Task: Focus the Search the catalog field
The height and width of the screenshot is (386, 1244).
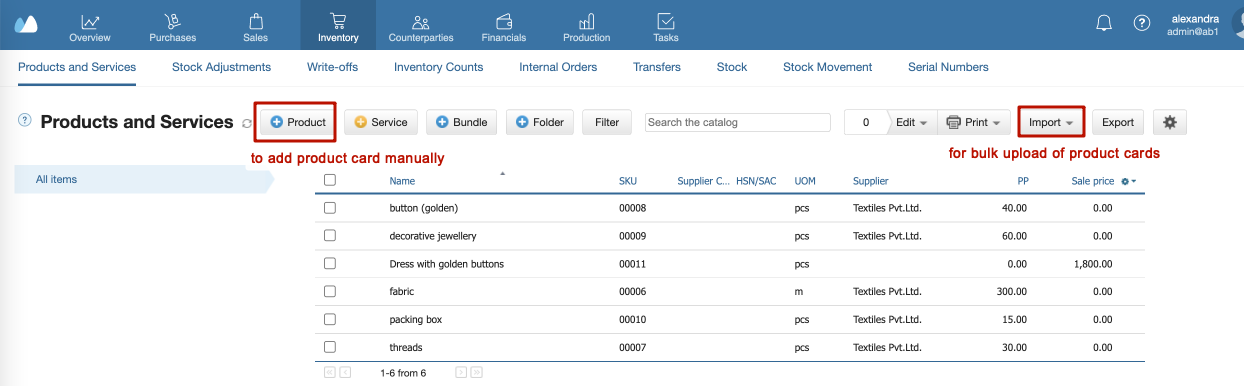Action: point(738,122)
